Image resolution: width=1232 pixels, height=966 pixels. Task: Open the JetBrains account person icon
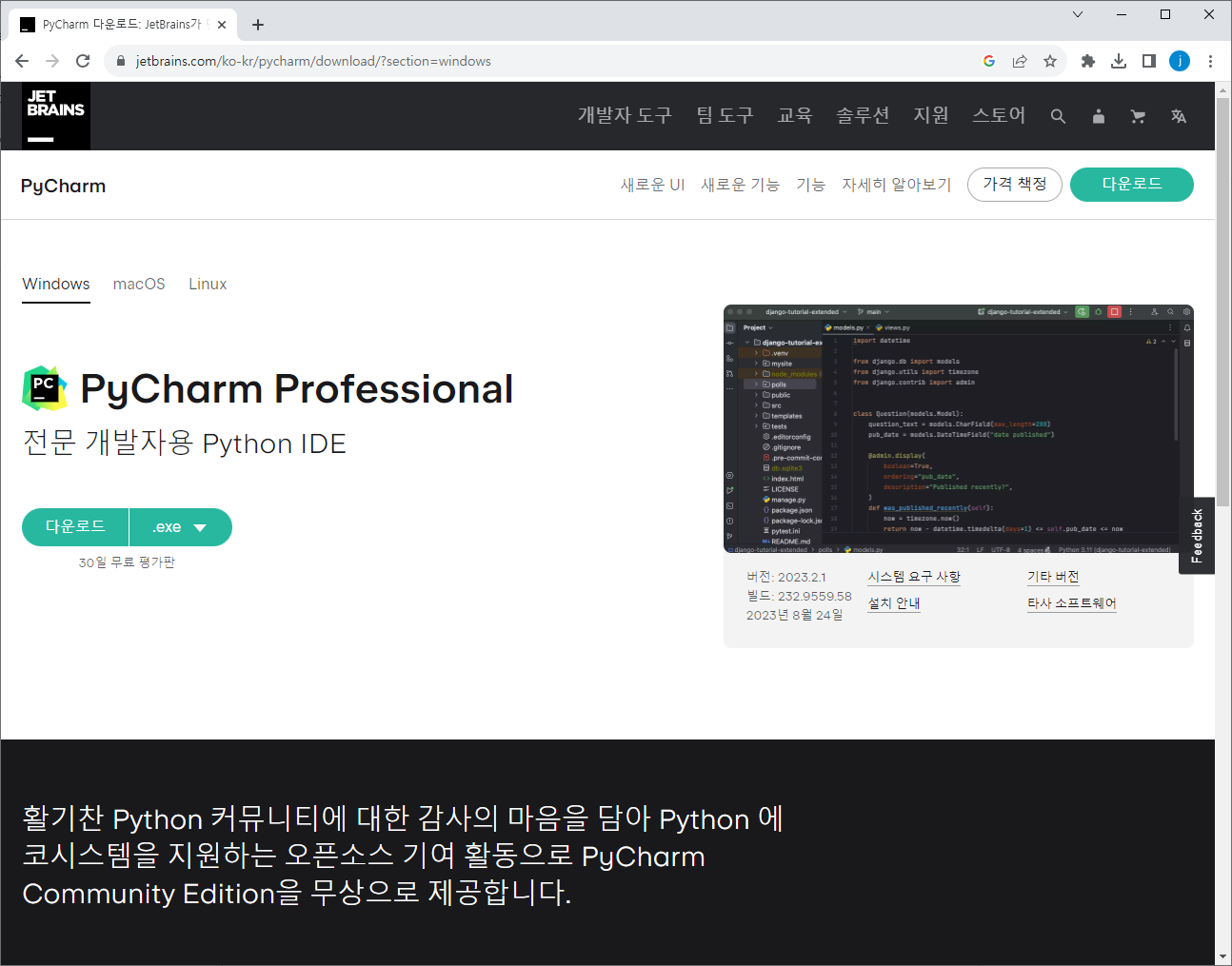tap(1099, 116)
